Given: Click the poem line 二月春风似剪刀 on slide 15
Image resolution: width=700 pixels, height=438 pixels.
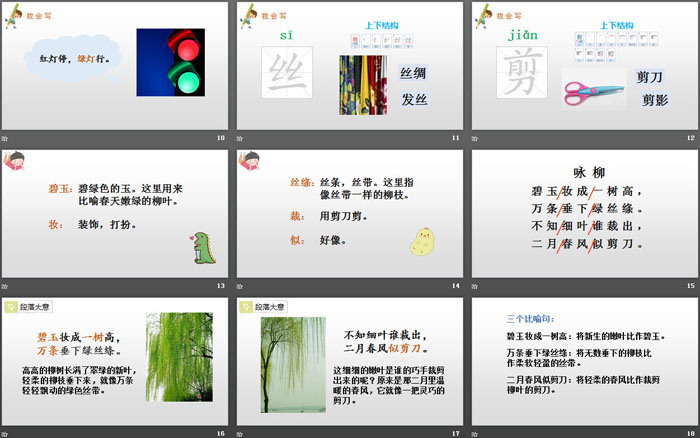Looking at the screenshot, I should (587, 244).
